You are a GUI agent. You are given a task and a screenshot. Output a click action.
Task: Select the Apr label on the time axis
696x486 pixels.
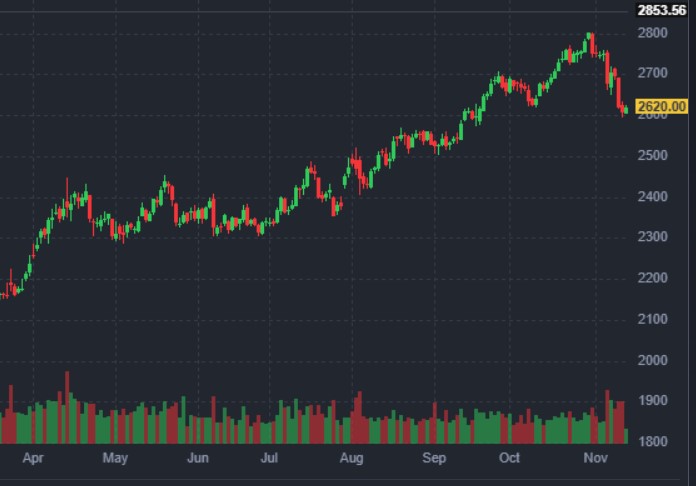pyautogui.click(x=33, y=459)
